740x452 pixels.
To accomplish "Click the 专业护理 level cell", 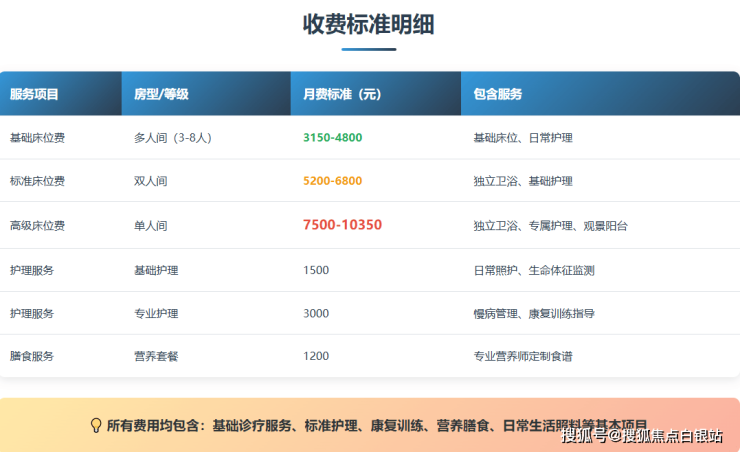I will coord(156,313).
